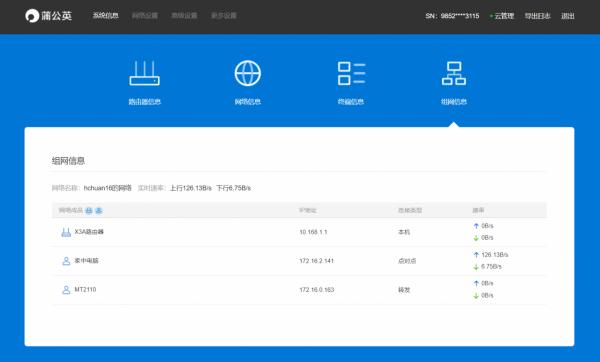Click connection type 点对点

[x=407, y=261]
